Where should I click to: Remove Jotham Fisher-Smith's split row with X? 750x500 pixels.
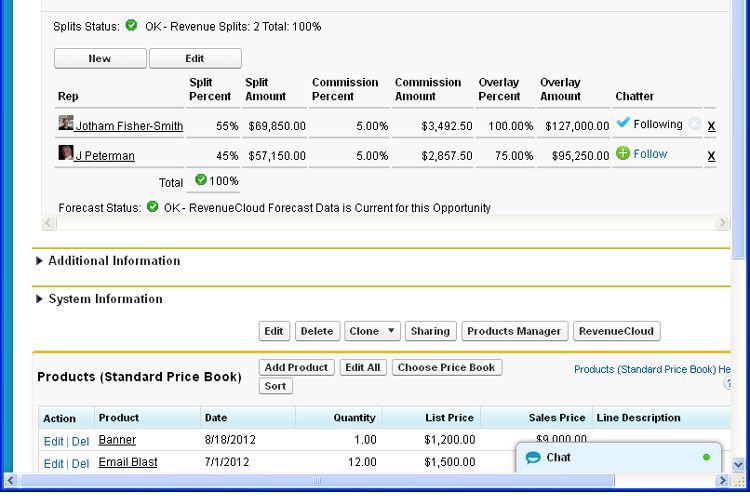[x=711, y=126]
